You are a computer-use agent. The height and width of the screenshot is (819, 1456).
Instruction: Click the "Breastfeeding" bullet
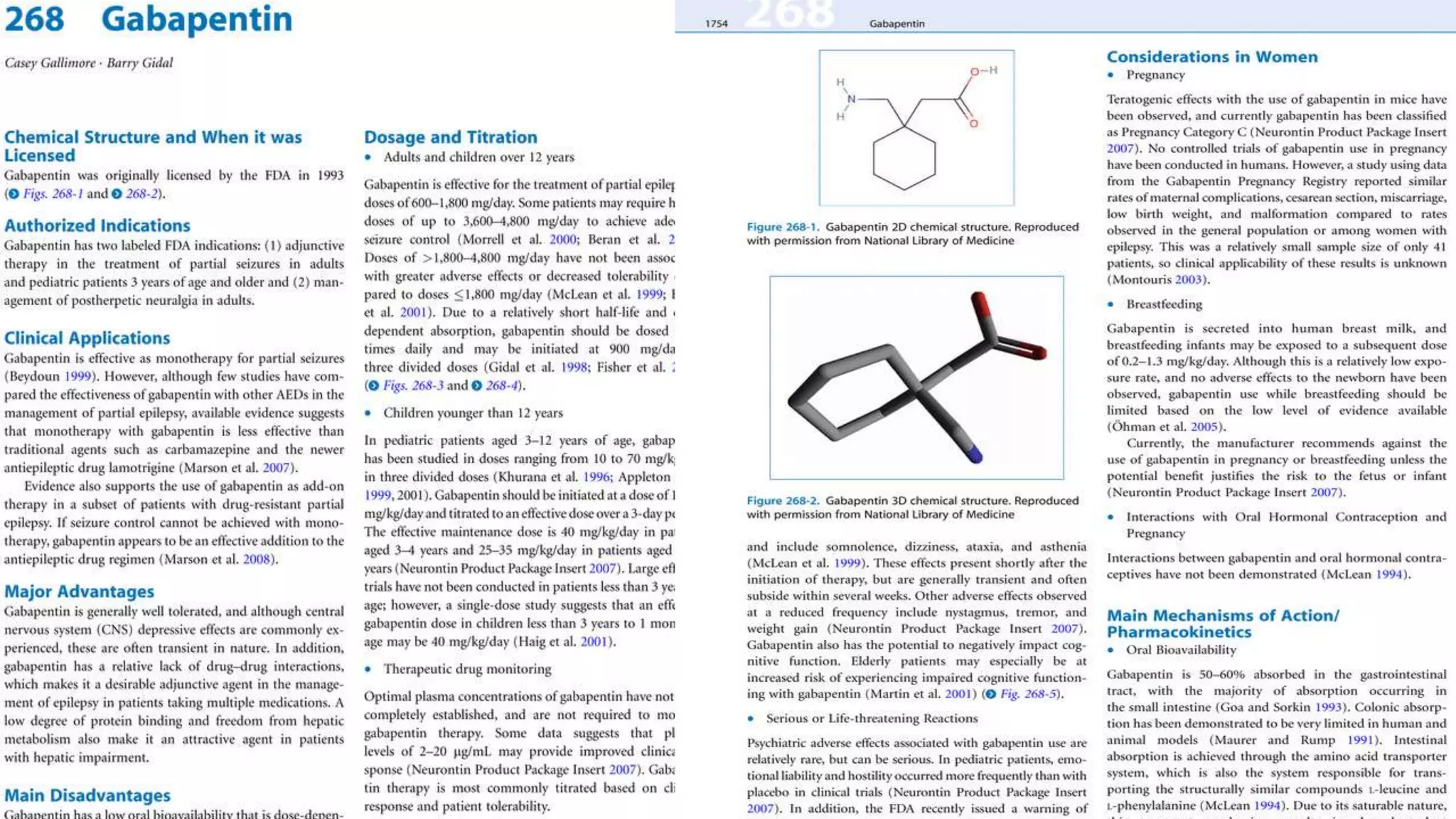click(x=1164, y=305)
